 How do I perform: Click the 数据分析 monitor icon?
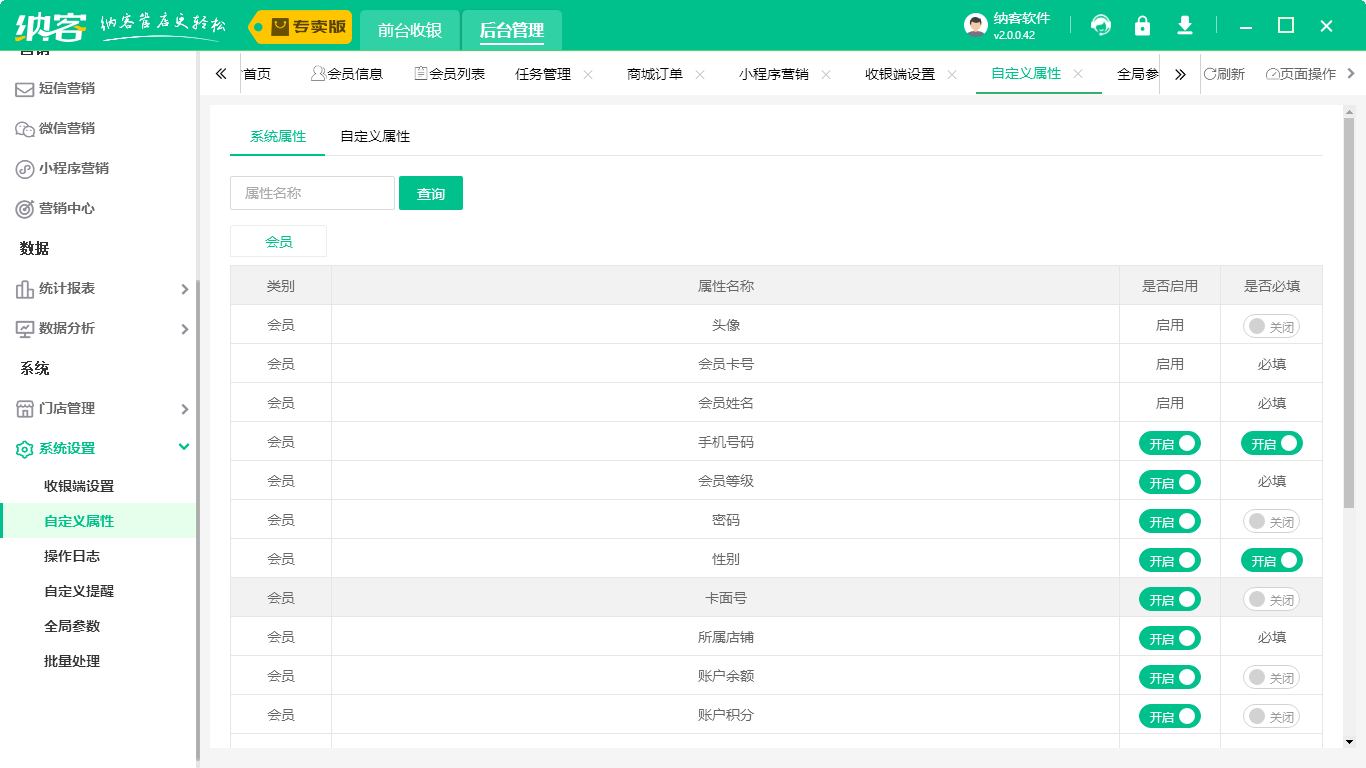click(25, 329)
